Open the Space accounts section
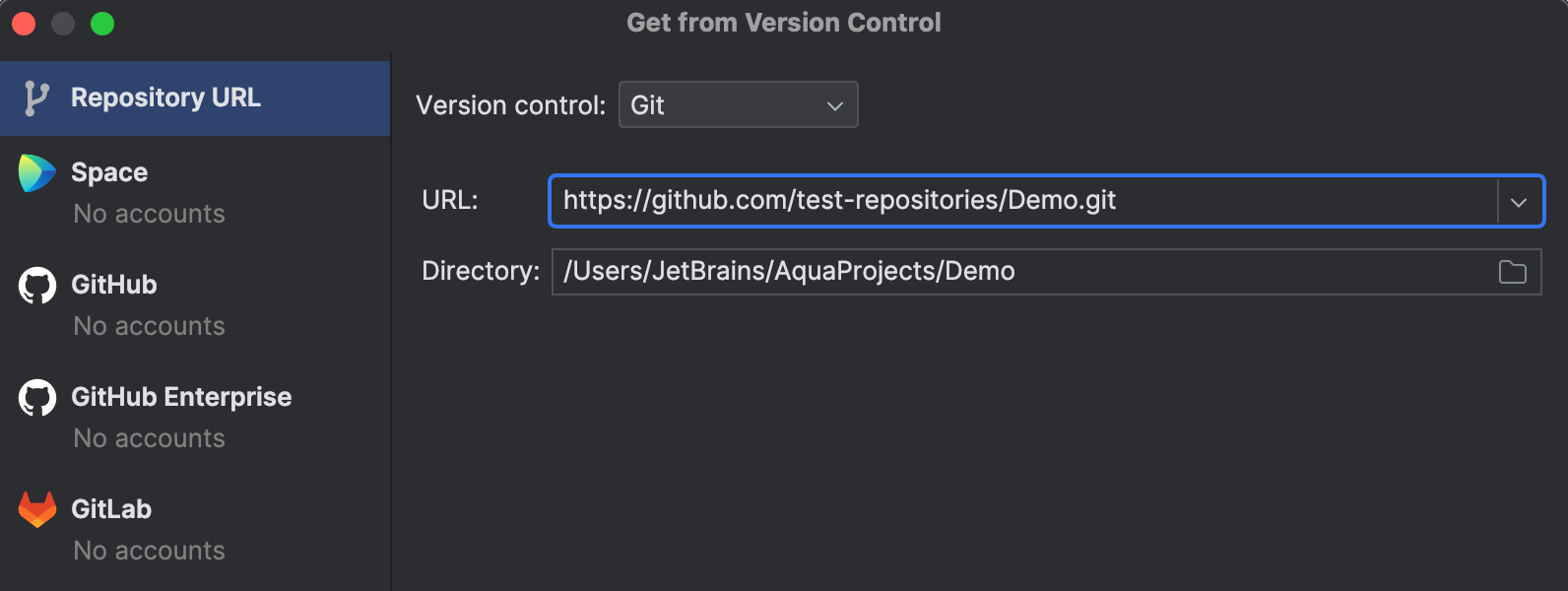 pyautogui.click(x=195, y=192)
